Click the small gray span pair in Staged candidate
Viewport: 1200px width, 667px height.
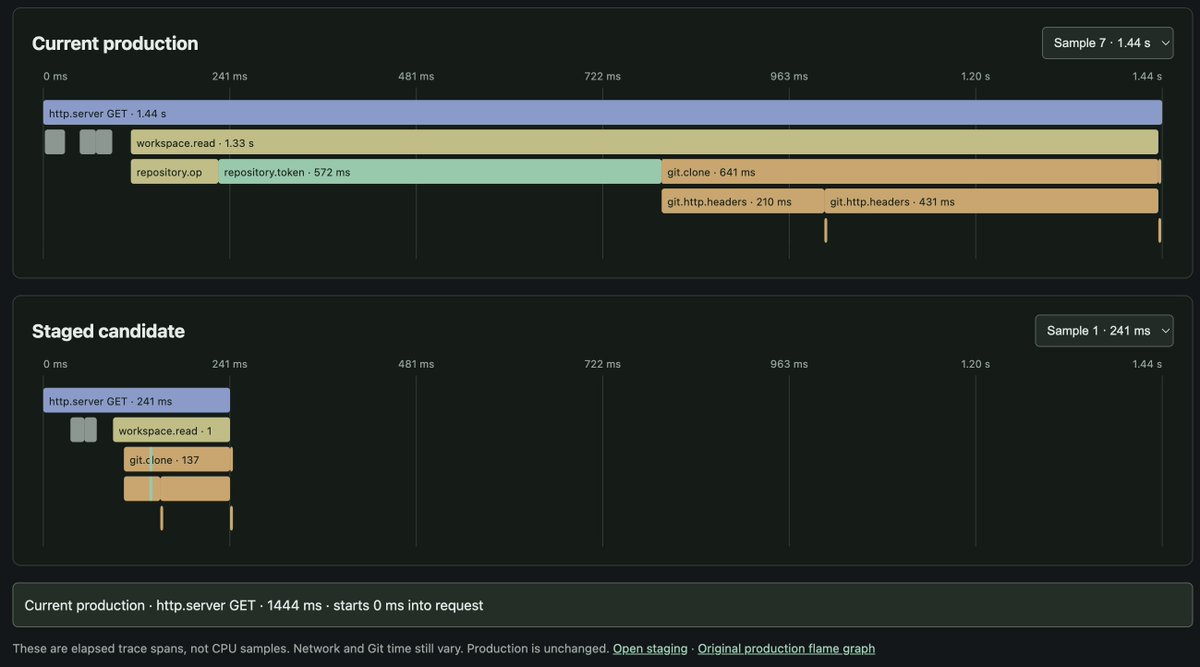(x=83, y=430)
